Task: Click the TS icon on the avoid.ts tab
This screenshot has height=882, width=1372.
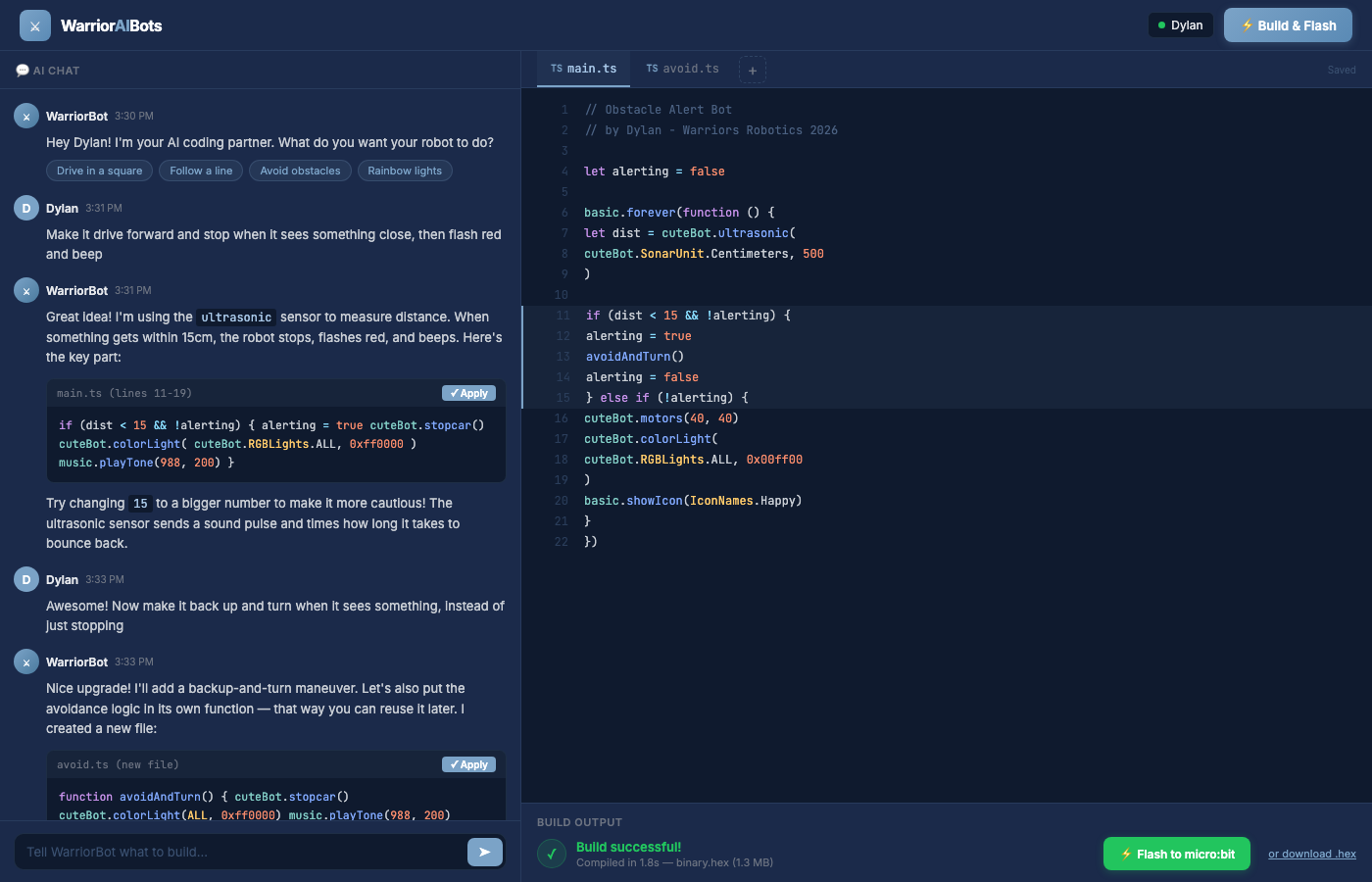Action: pos(650,69)
